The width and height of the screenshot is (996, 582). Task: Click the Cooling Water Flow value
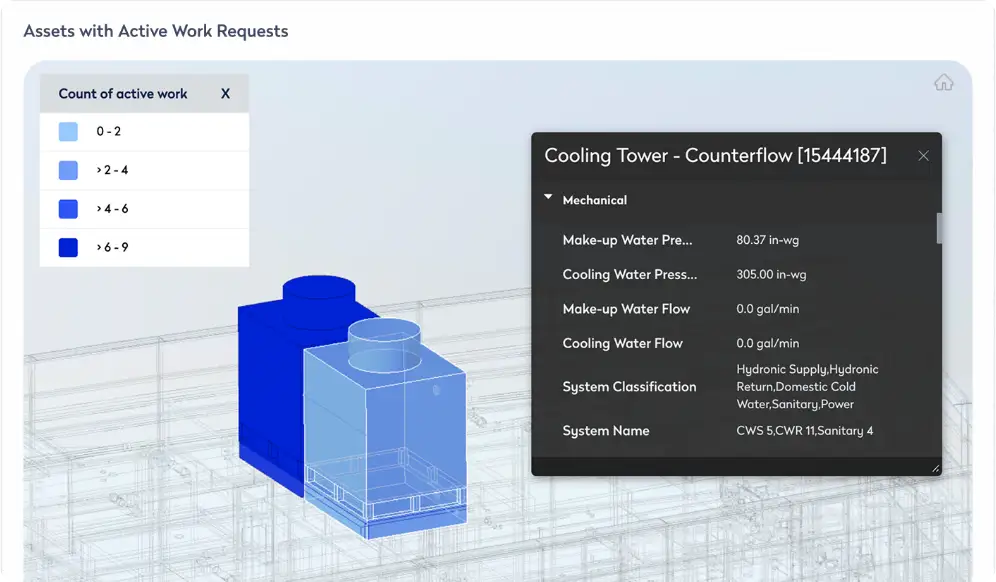pos(767,344)
